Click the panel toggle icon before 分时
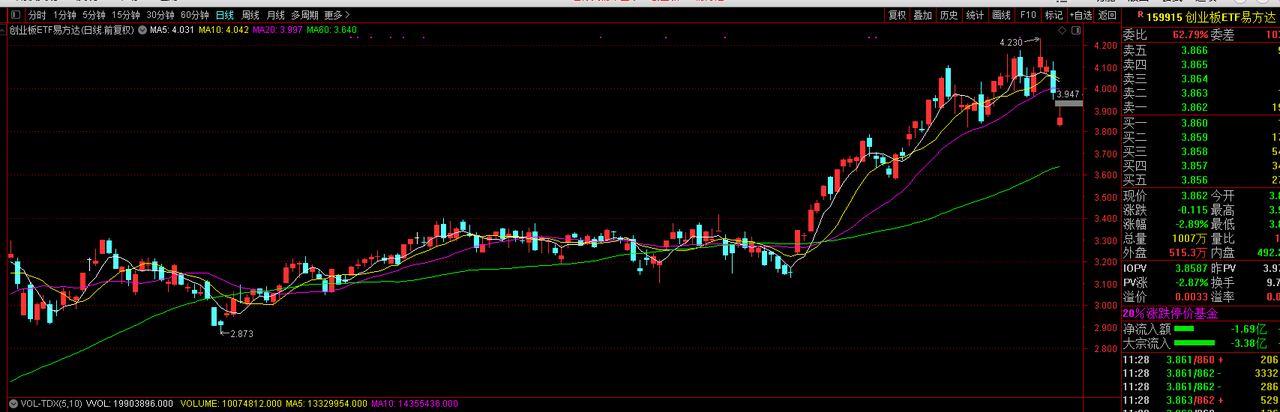The height and width of the screenshot is (412, 1280). pos(15,15)
